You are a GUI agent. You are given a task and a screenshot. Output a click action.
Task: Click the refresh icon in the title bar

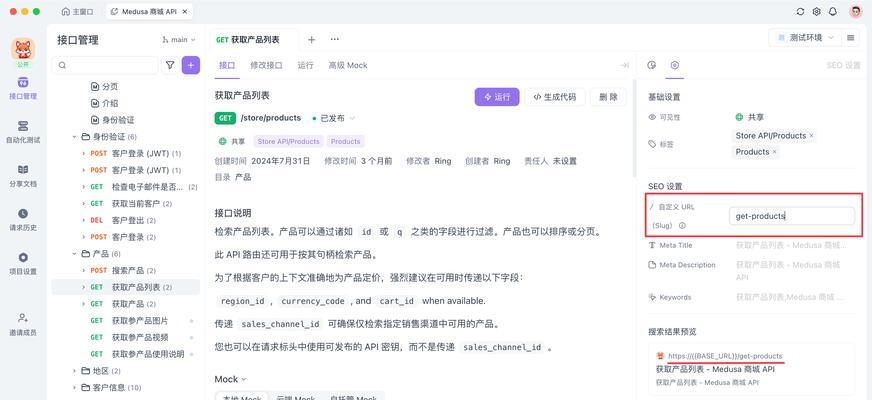pyautogui.click(x=800, y=11)
